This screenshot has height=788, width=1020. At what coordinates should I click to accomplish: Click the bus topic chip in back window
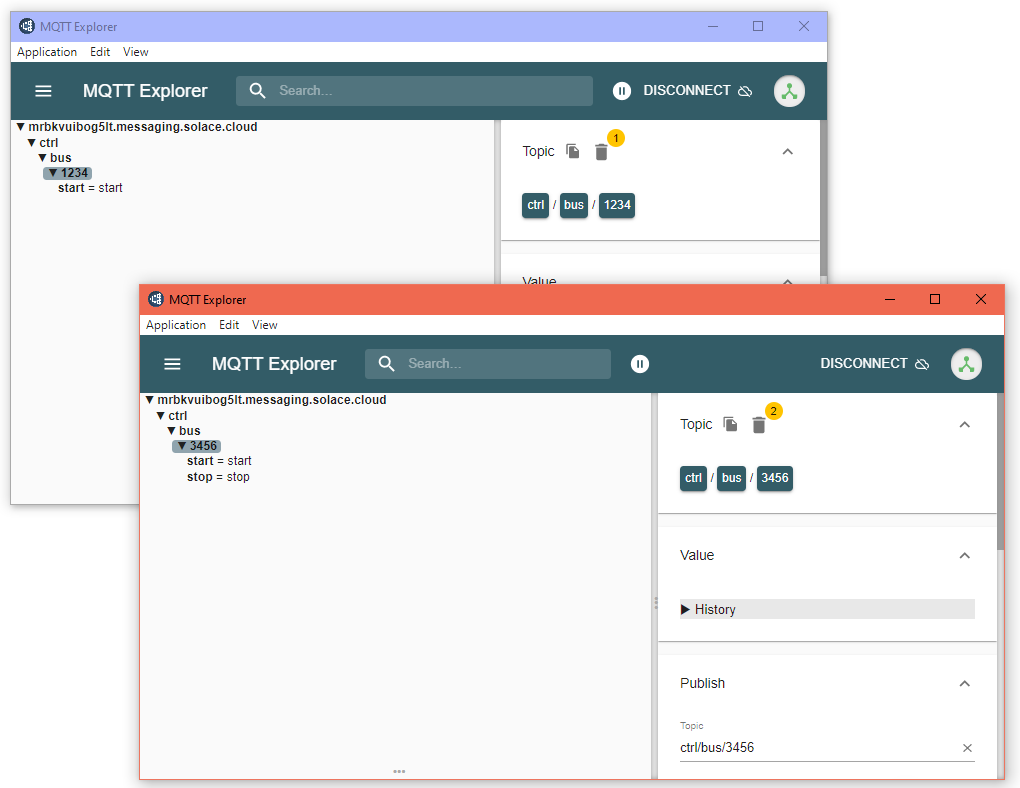coord(574,205)
